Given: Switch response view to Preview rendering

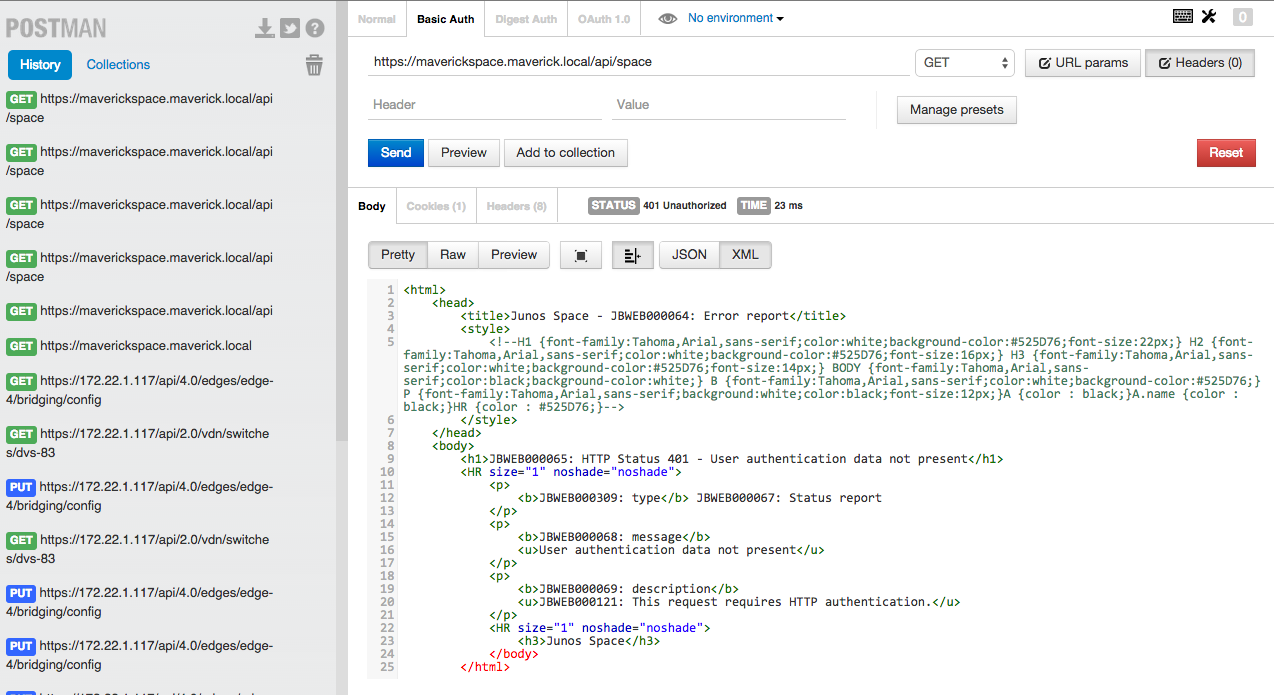Looking at the screenshot, I should [x=514, y=255].
